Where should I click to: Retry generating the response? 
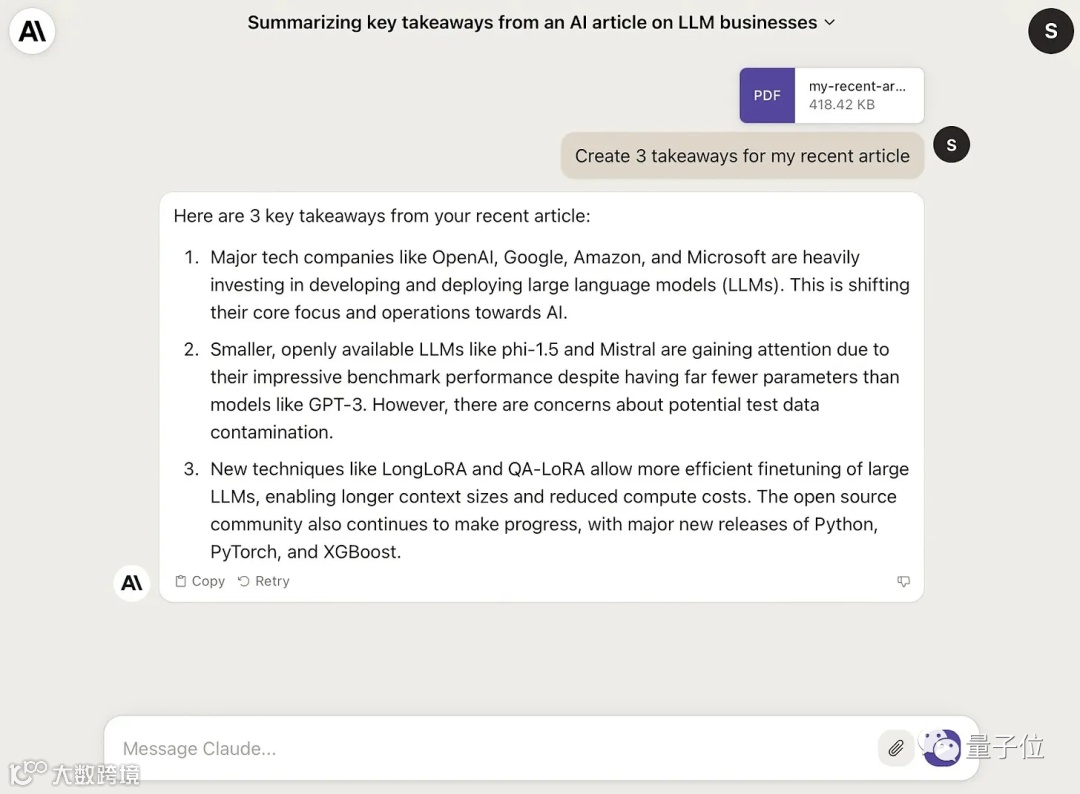pos(263,581)
